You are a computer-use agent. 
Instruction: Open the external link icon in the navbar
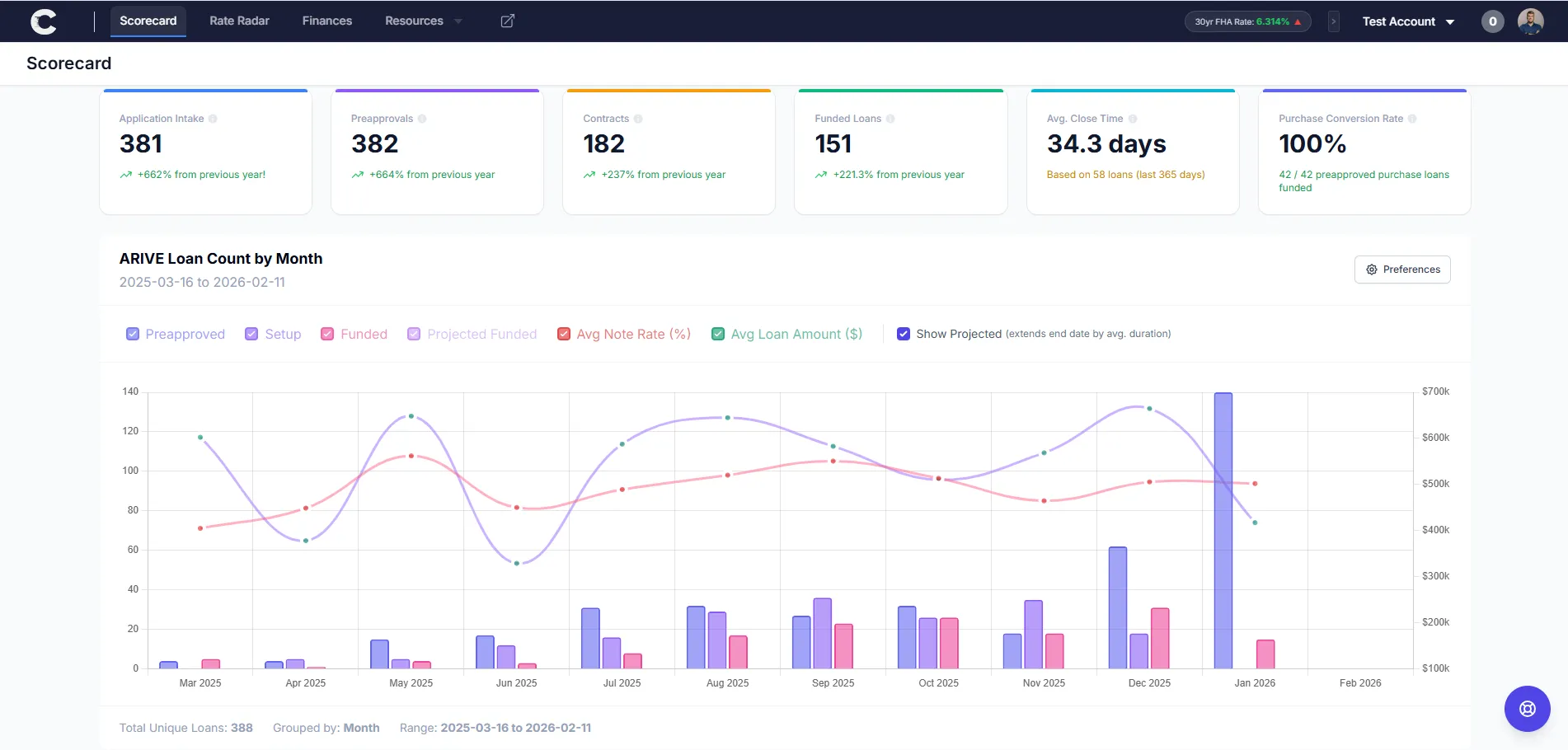point(508,21)
